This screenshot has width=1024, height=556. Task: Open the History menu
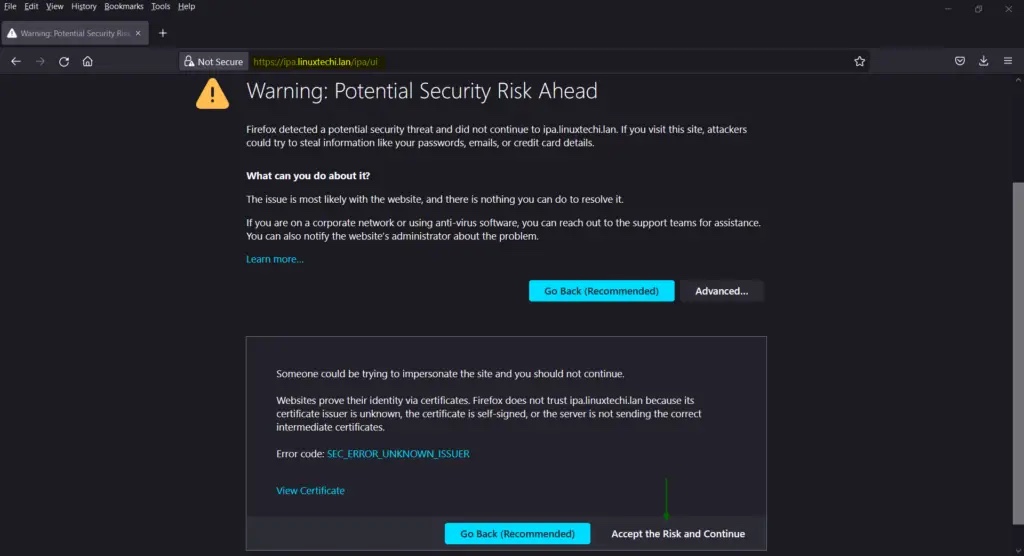point(84,6)
